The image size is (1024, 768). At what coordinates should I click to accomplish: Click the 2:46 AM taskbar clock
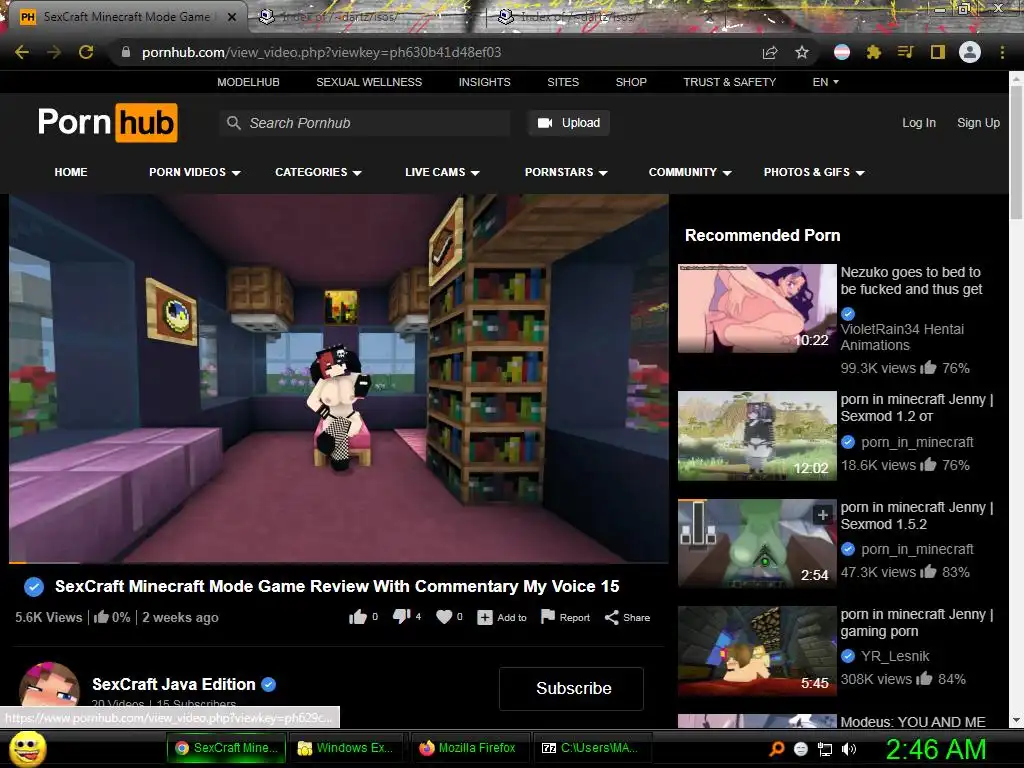click(x=936, y=749)
